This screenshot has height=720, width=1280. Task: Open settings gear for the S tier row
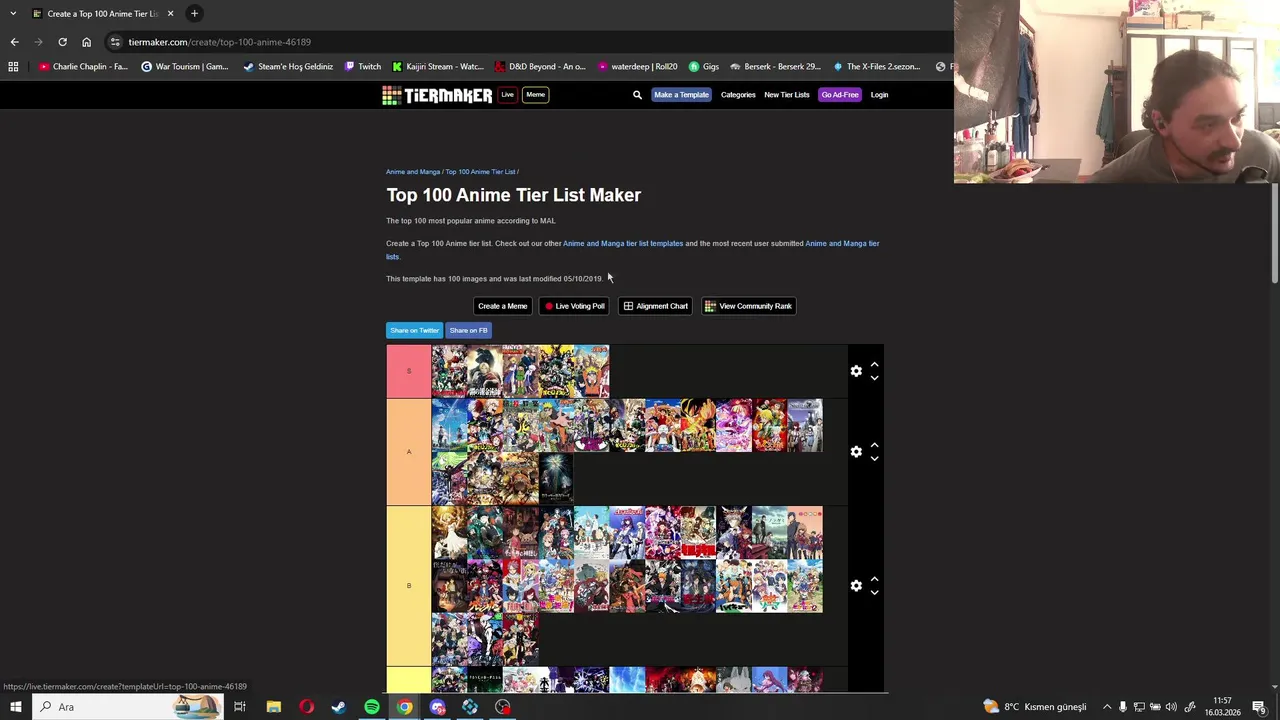856,371
